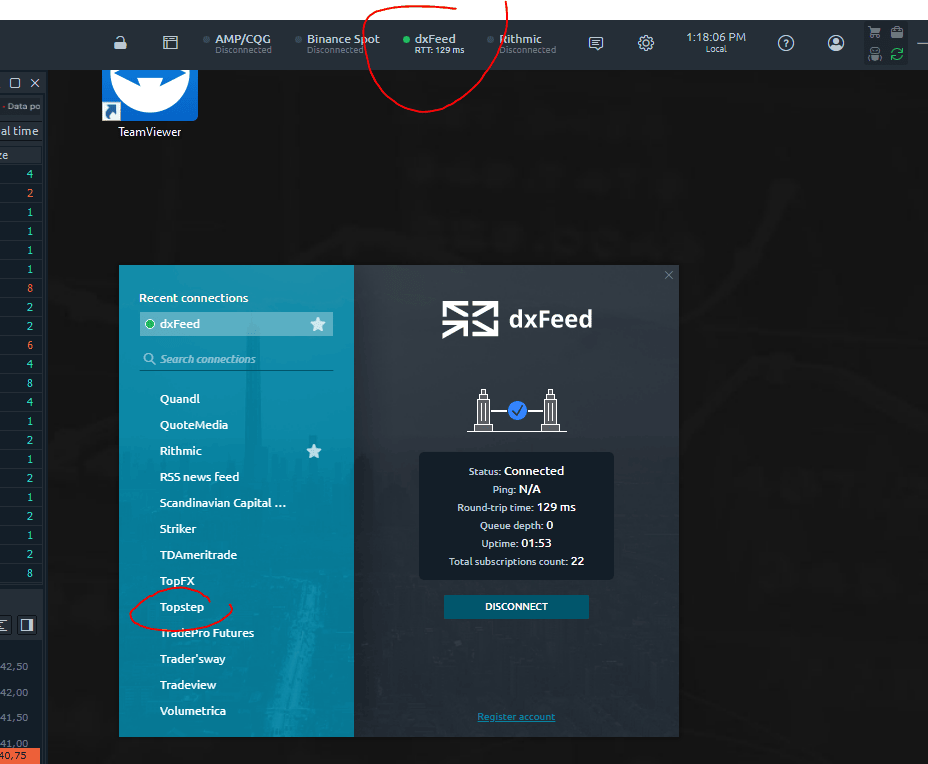Click the briefcase icon in top bar
Viewport: 928px width, 764px height.
(897, 32)
